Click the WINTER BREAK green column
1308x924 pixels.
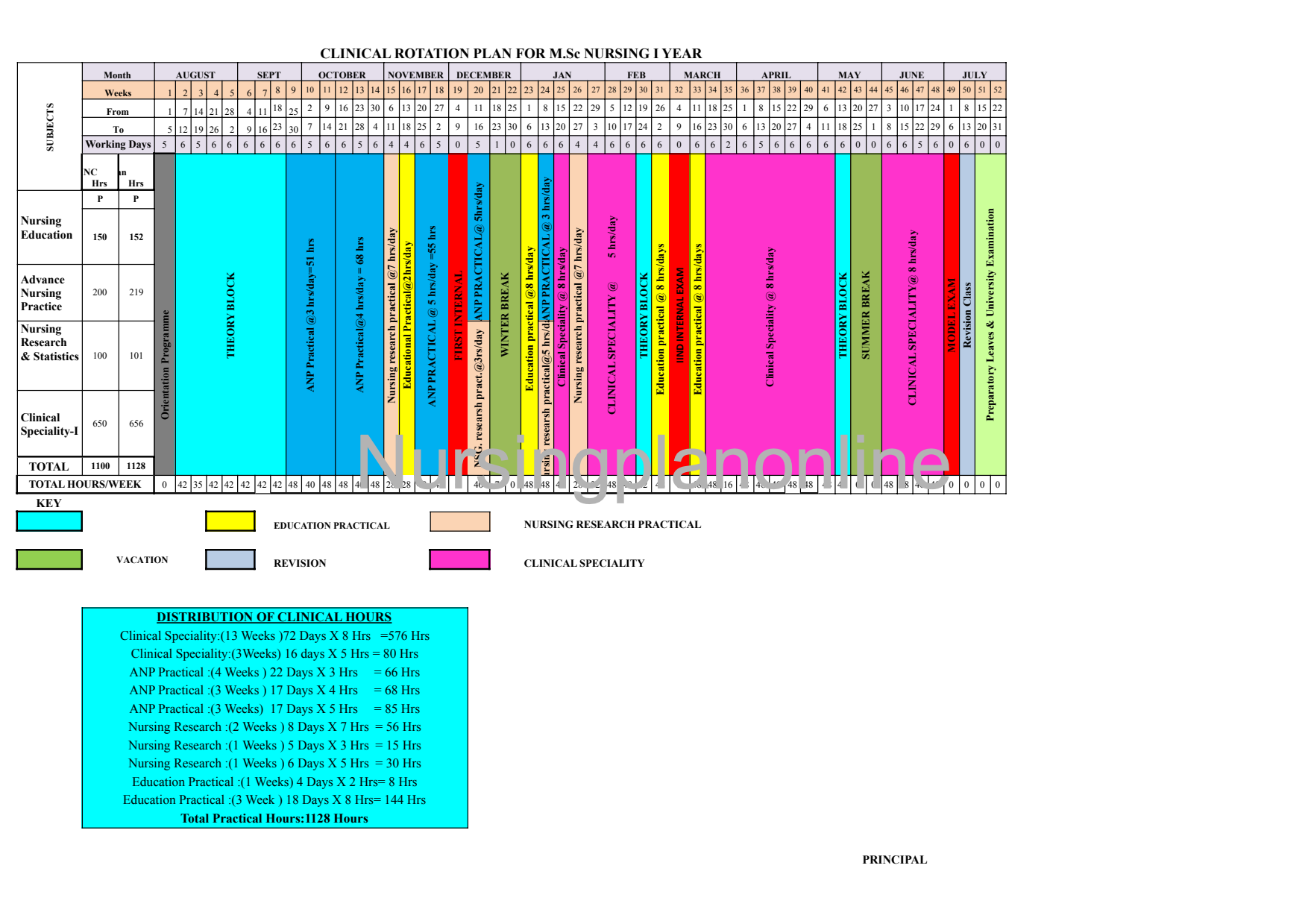[x=508, y=321]
